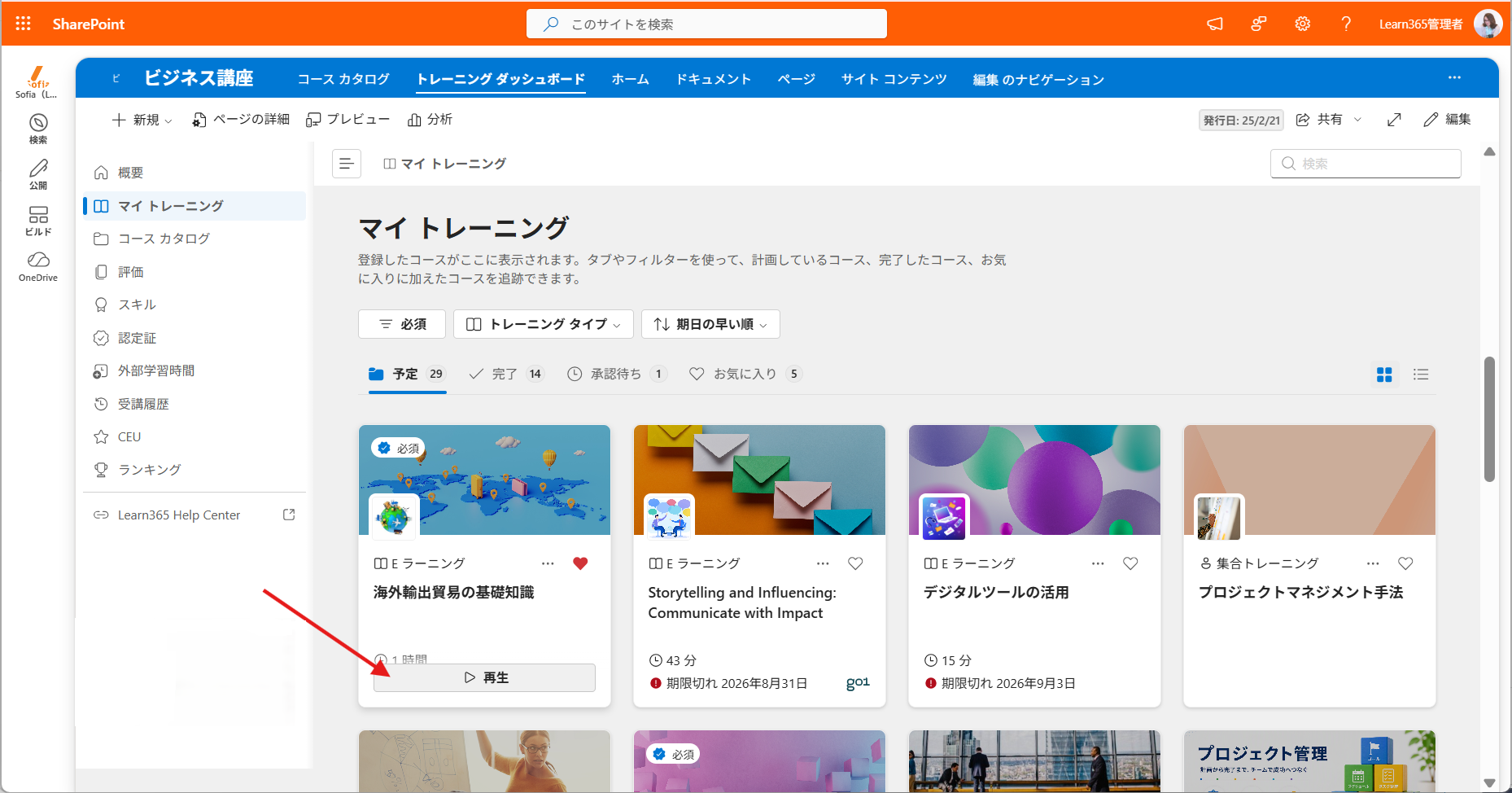Favorite the Storytelling and Influencing course
1512x793 pixels.
tap(855, 563)
